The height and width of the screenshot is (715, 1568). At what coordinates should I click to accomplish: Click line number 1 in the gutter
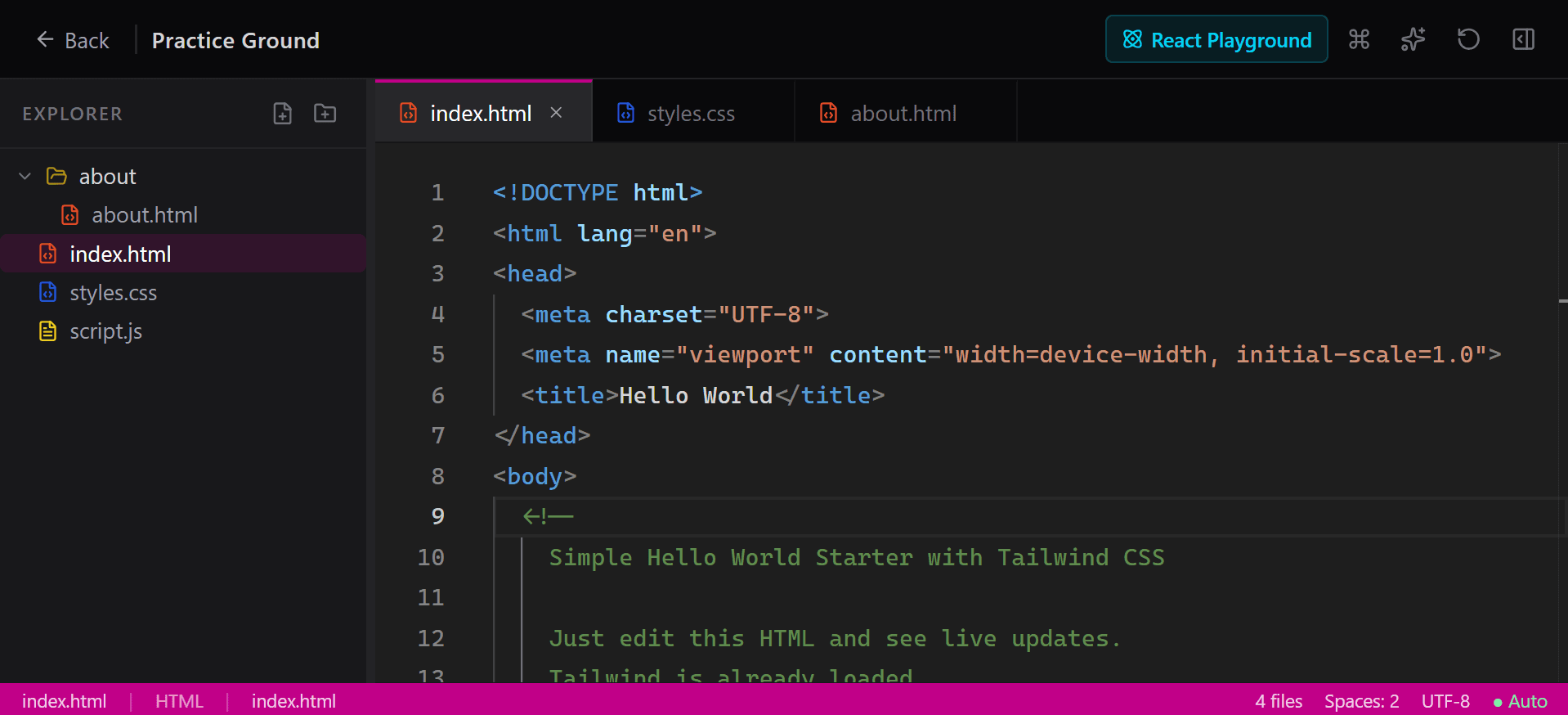pyautogui.click(x=438, y=192)
